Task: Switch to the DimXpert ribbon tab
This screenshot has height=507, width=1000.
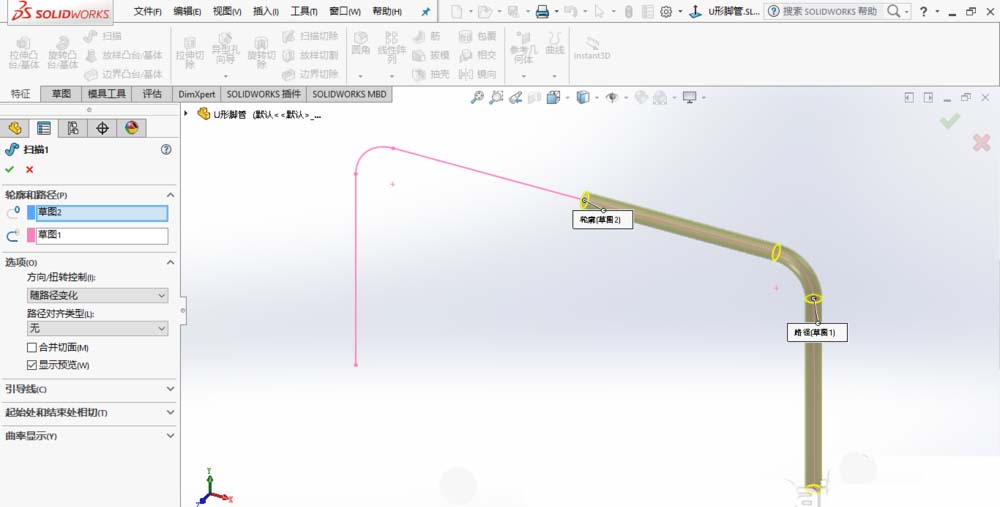Action: [x=196, y=94]
